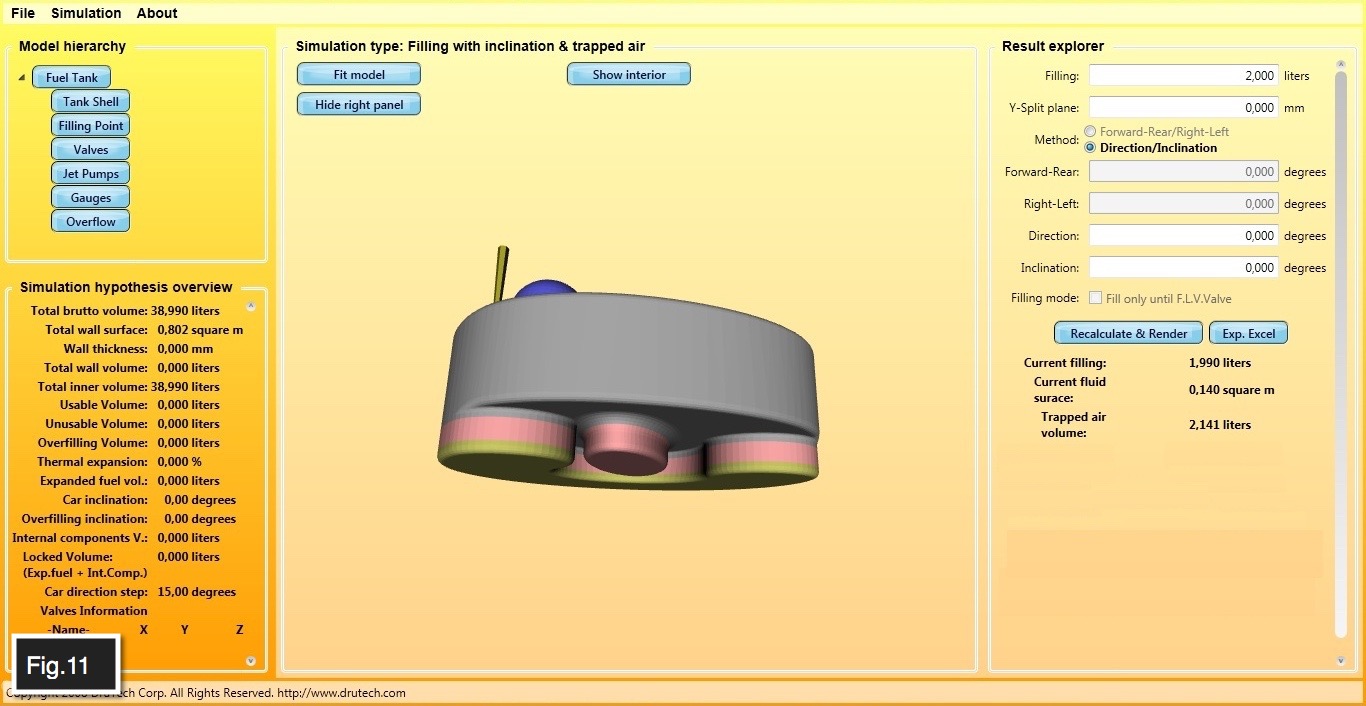Image resolution: width=1366 pixels, height=706 pixels.
Task: Collapse the Fuel Tank tree node arrow
Action: tap(22, 78)
